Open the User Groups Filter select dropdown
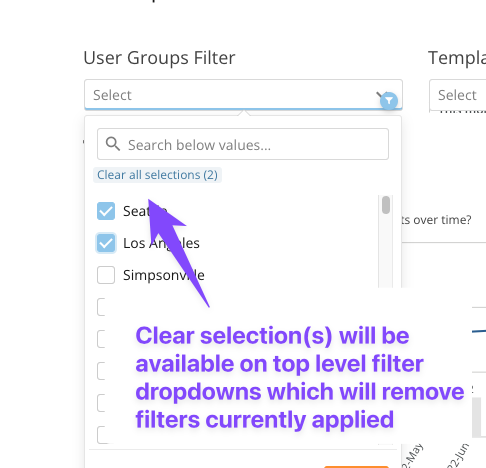Screen dimensions: 486x468 (243, 95)
